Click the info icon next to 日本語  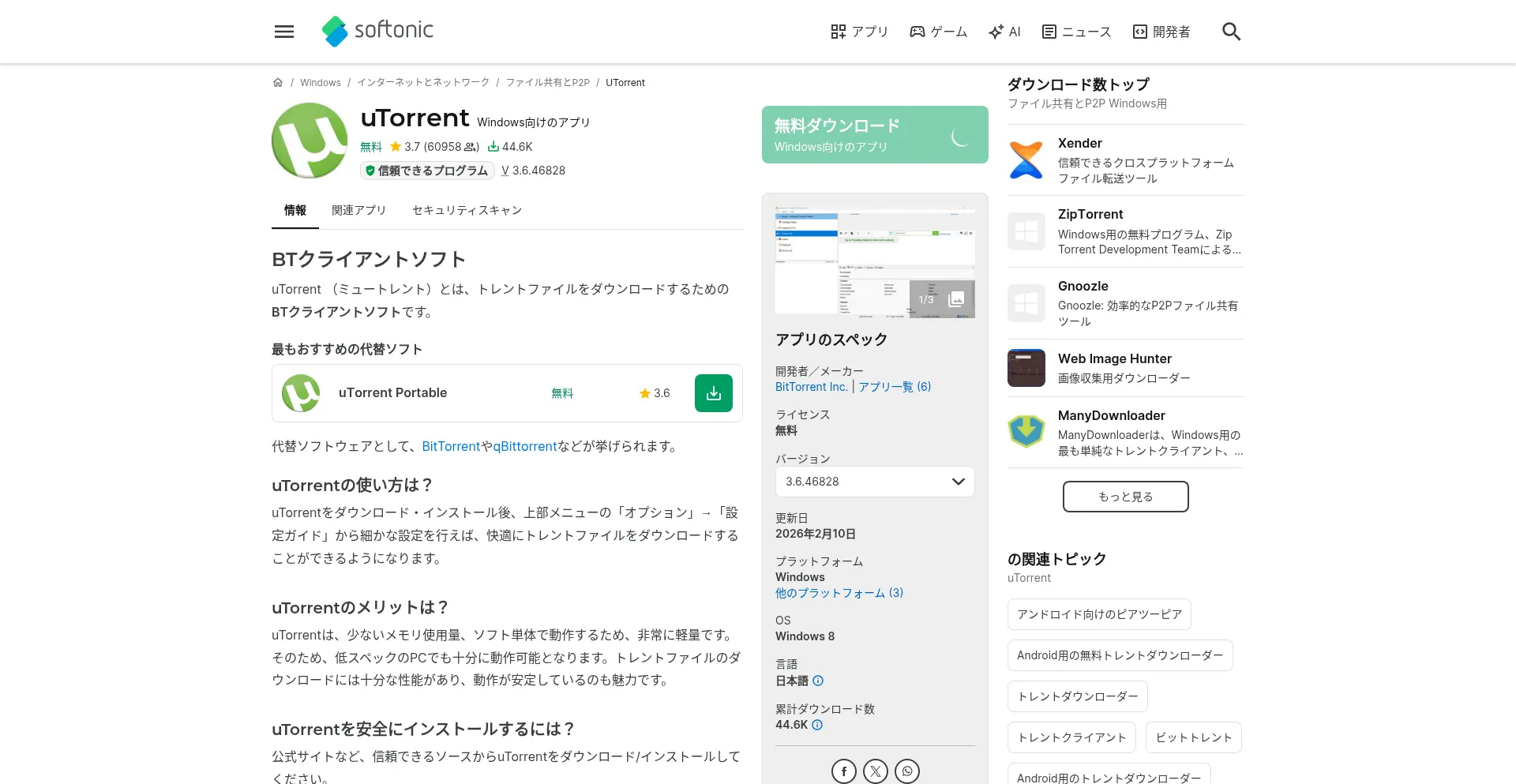tap(818, 681)
